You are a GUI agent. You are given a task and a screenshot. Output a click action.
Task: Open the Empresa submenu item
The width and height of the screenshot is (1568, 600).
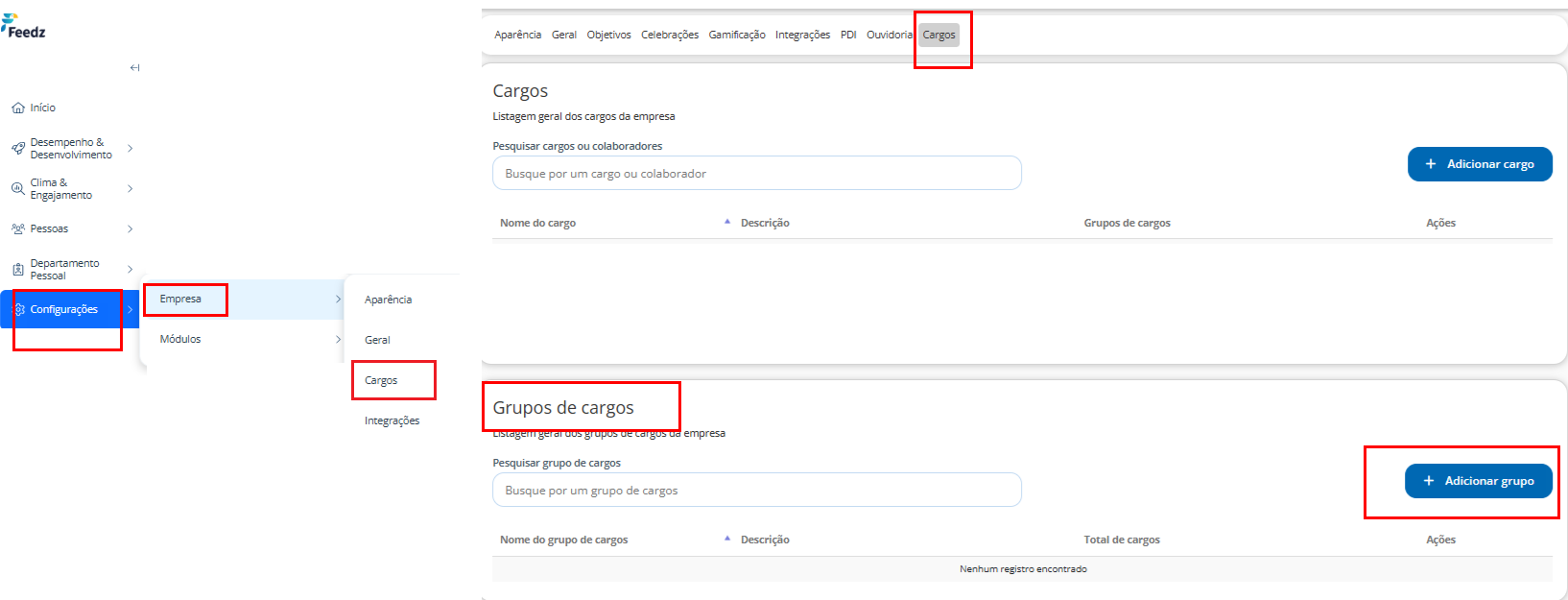pyautogui.click(x=180, y=299)
